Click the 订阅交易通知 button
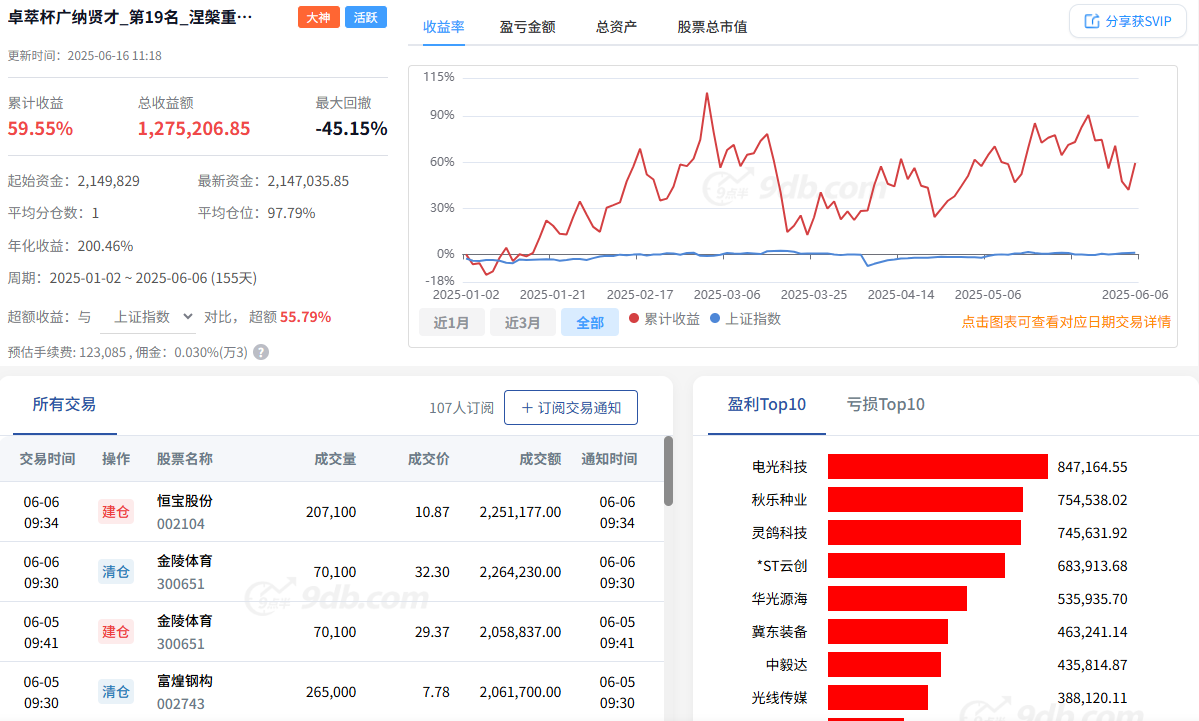Image resolution: width=1199 pixels, height=721 pixels. [570, 408]
